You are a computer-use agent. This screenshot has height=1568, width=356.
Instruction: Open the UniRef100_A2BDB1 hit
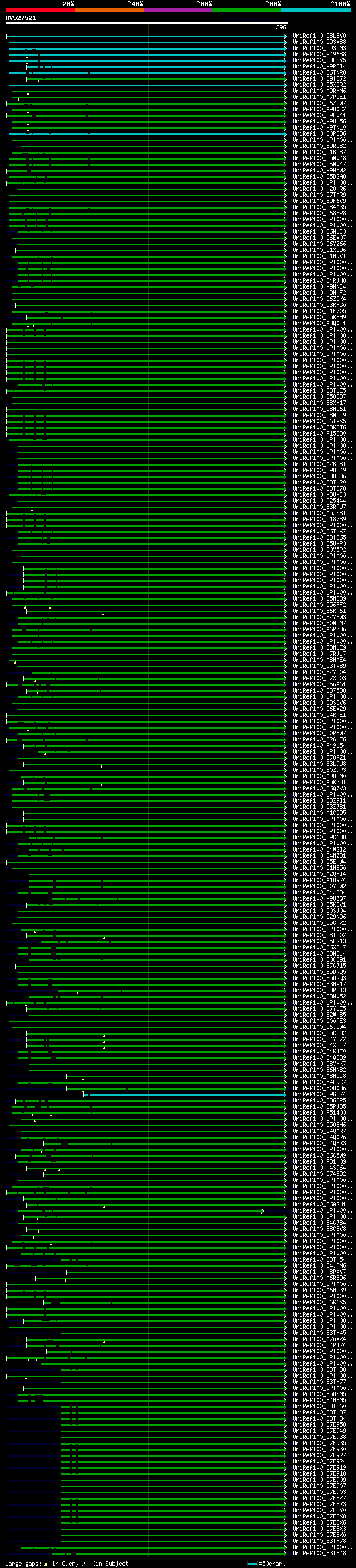(319, 464)
